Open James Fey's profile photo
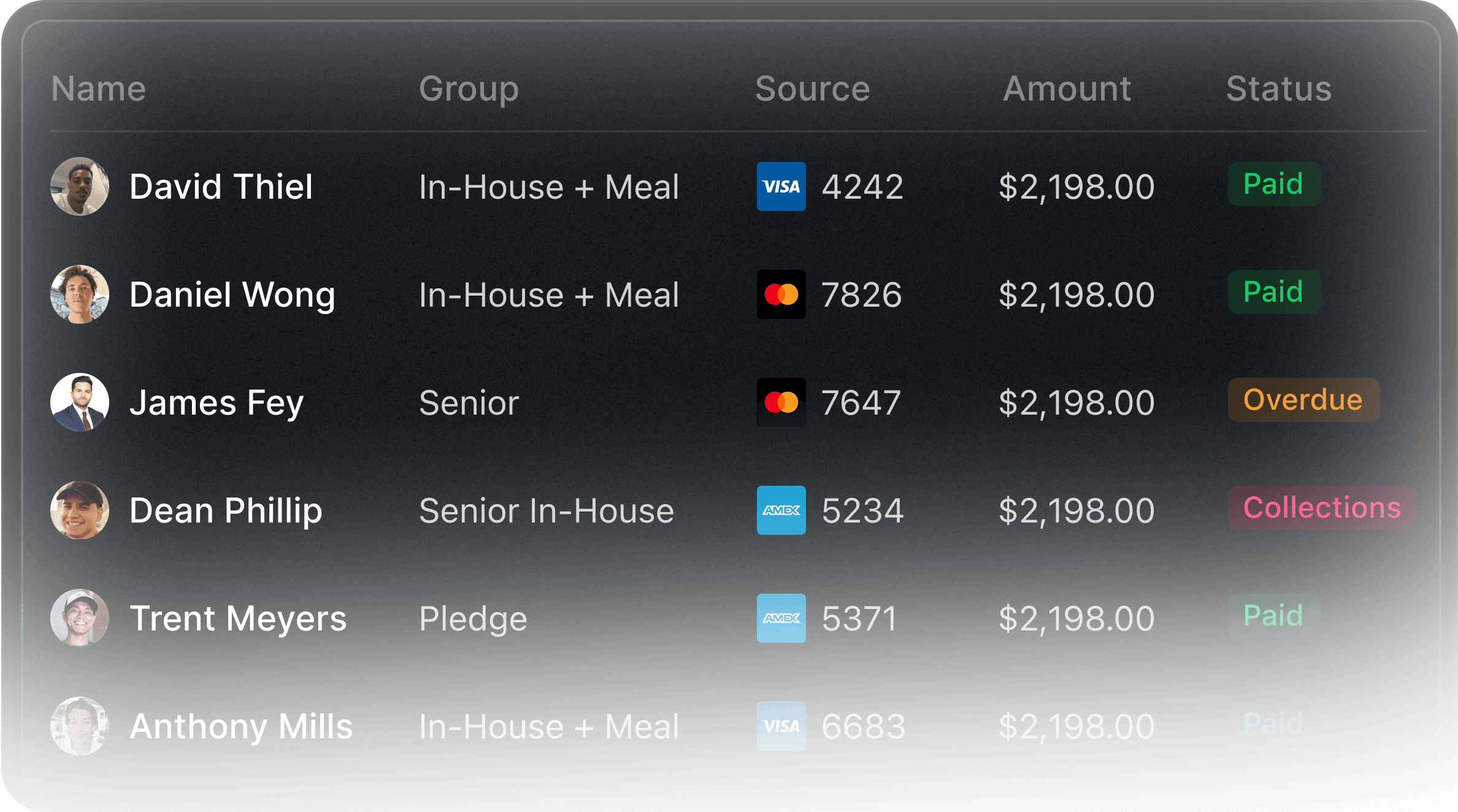The height and width of the screenshot is (812, 1458). [80, 402]
